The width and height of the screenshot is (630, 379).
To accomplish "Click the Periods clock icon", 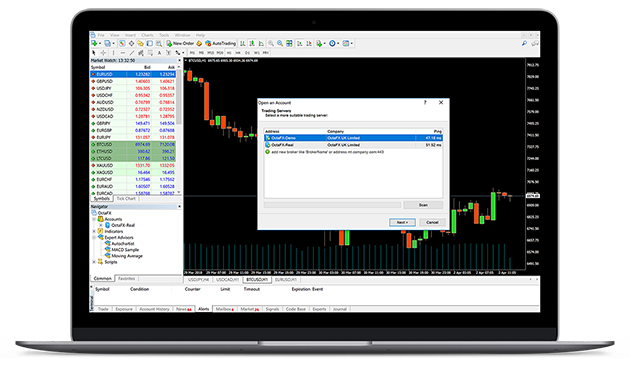I will tap(332, 43).
